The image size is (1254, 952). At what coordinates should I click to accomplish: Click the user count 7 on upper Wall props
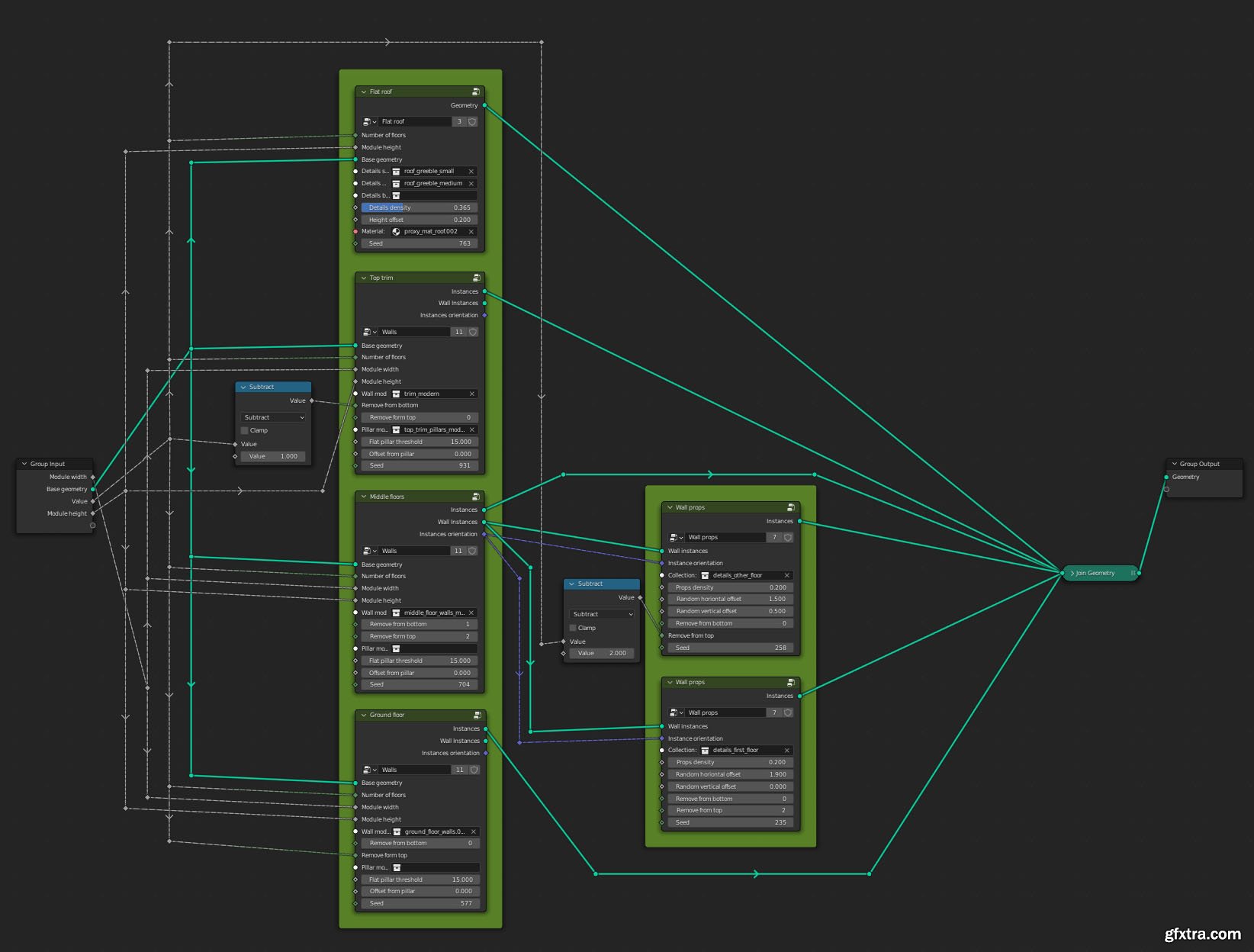coord(773,538)
